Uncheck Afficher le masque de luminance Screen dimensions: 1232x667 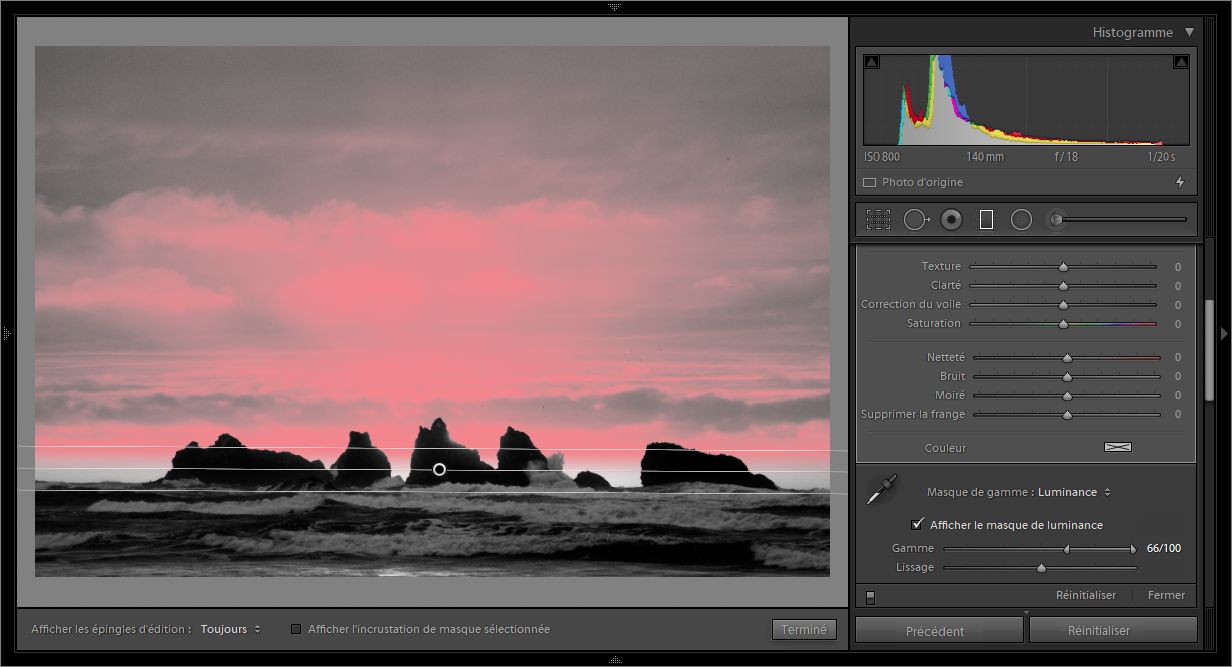pos(917,524)
